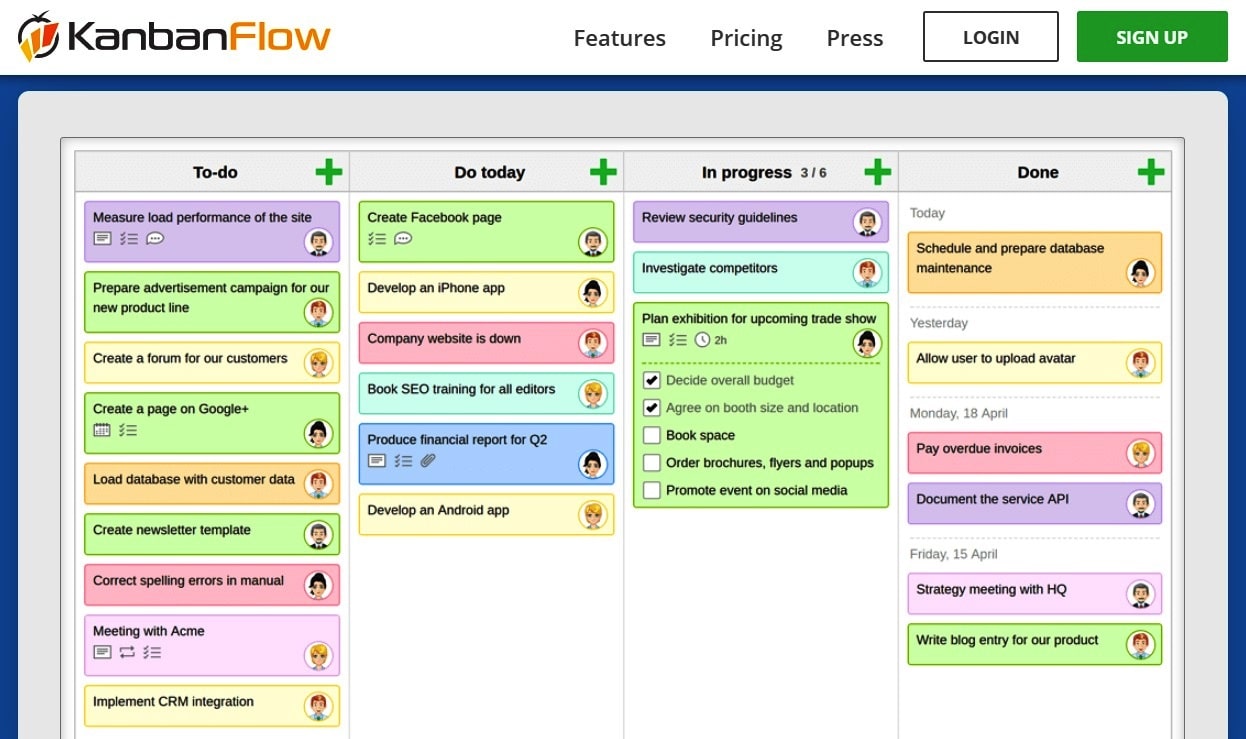Go to the Pricing page

746,38
